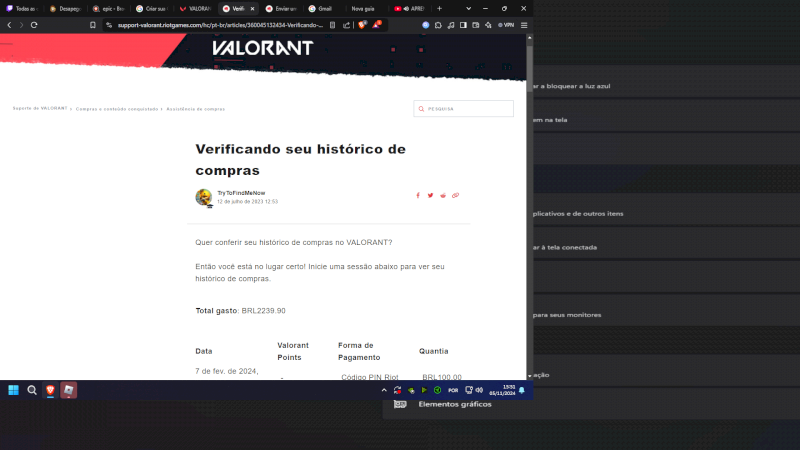Share article on Facebook
This screenshot has height=450, width=800.
tap(418, 195)
